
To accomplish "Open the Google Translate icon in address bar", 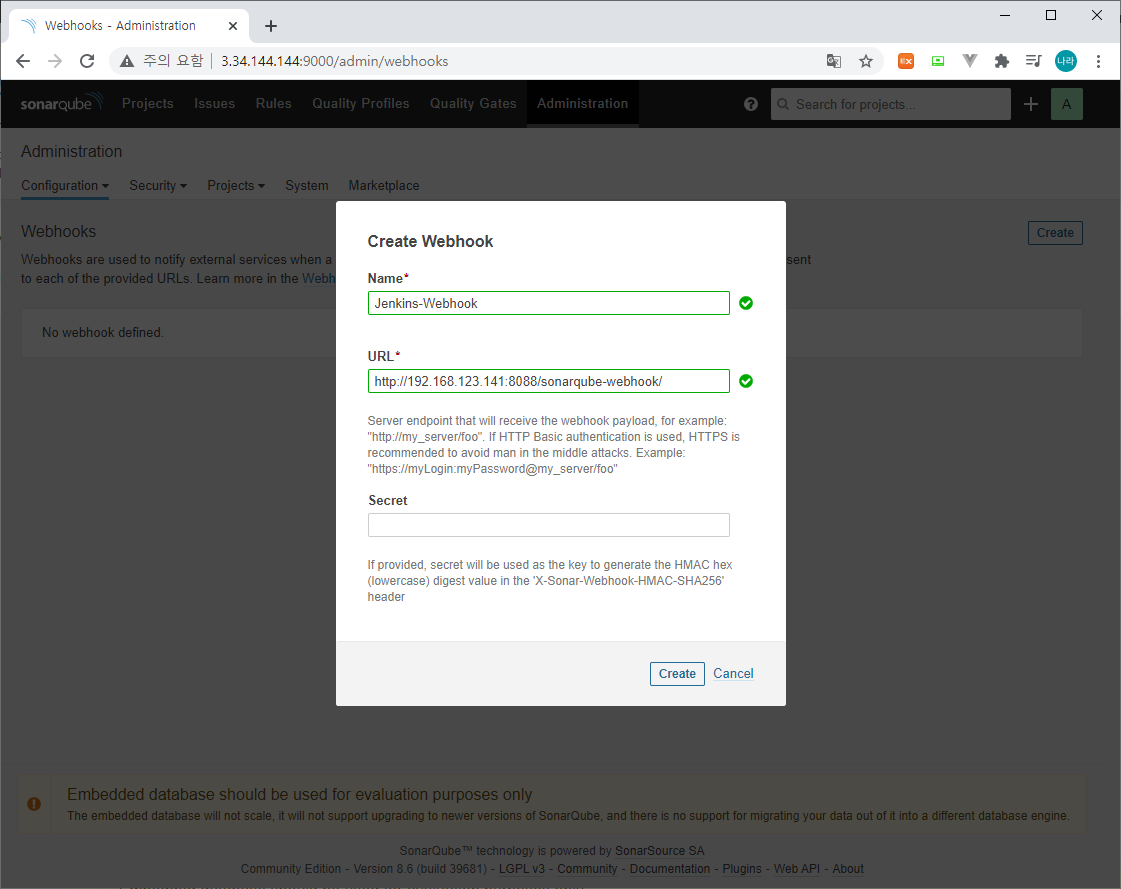I will [x=834, y=61].
